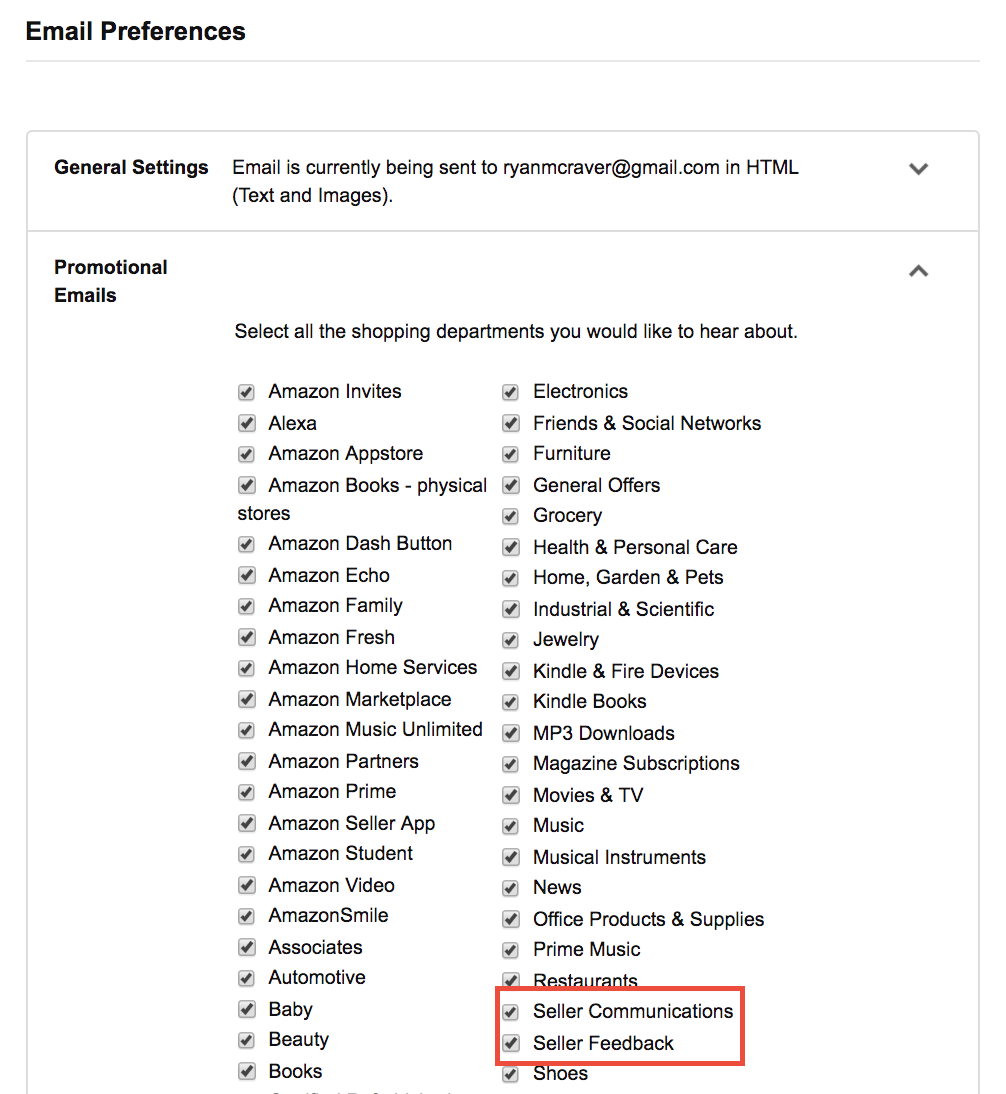Toggle the General Offers checkbox

pyautogui.click(x=511, y=485)
